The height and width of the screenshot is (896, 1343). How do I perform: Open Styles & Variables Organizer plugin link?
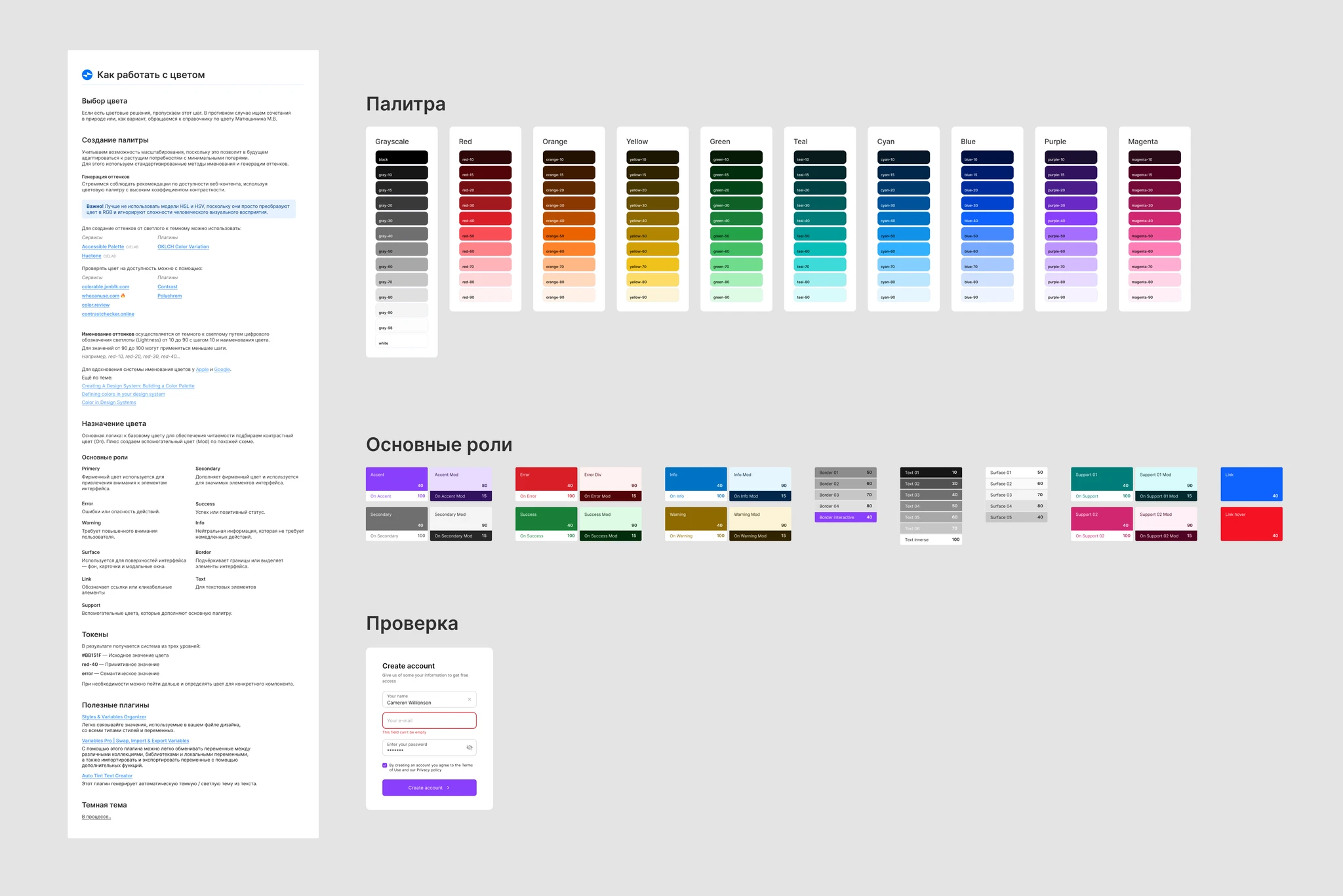coord(114,716)
